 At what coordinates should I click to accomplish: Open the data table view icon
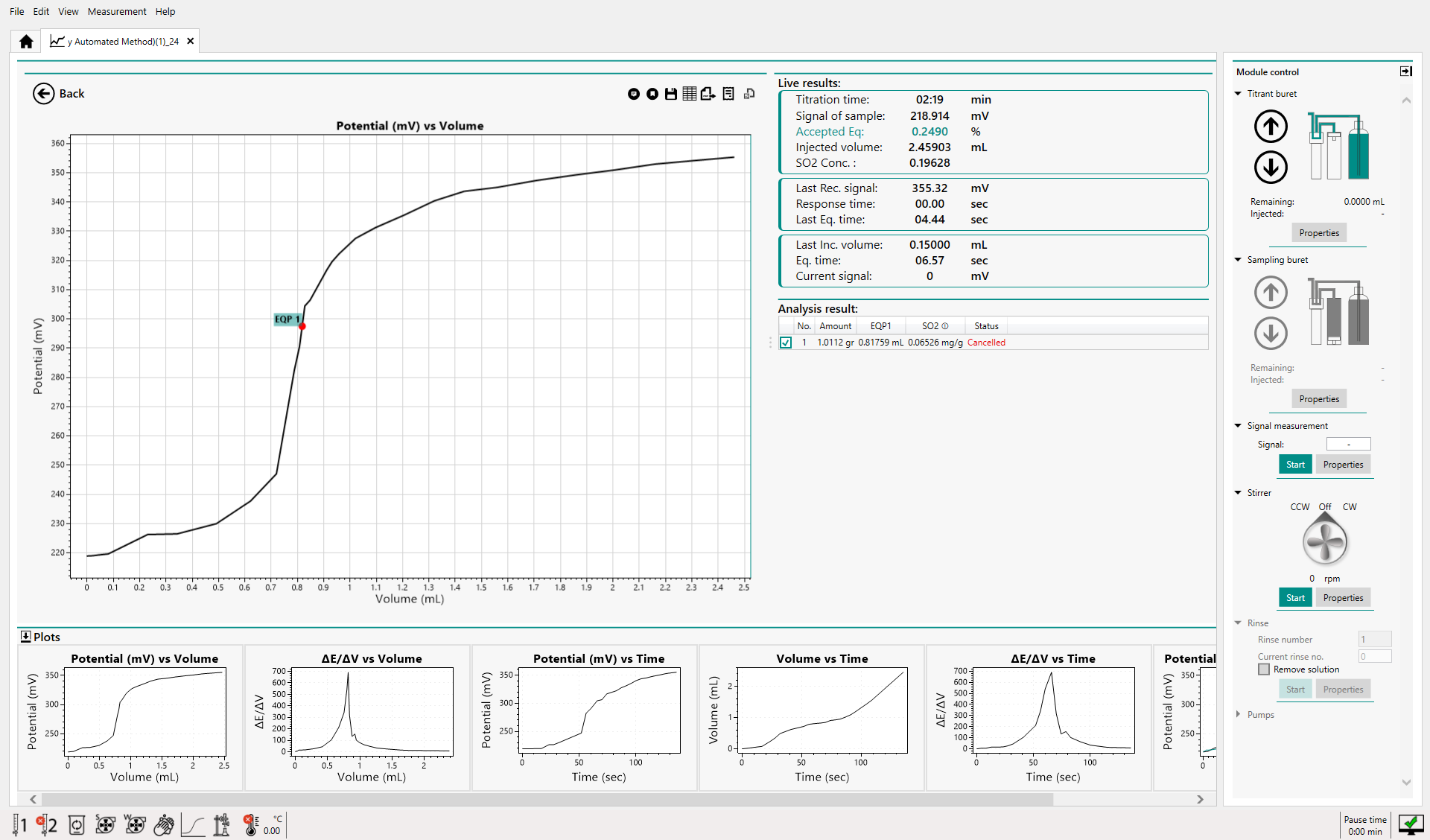click(x=690, y=94)
